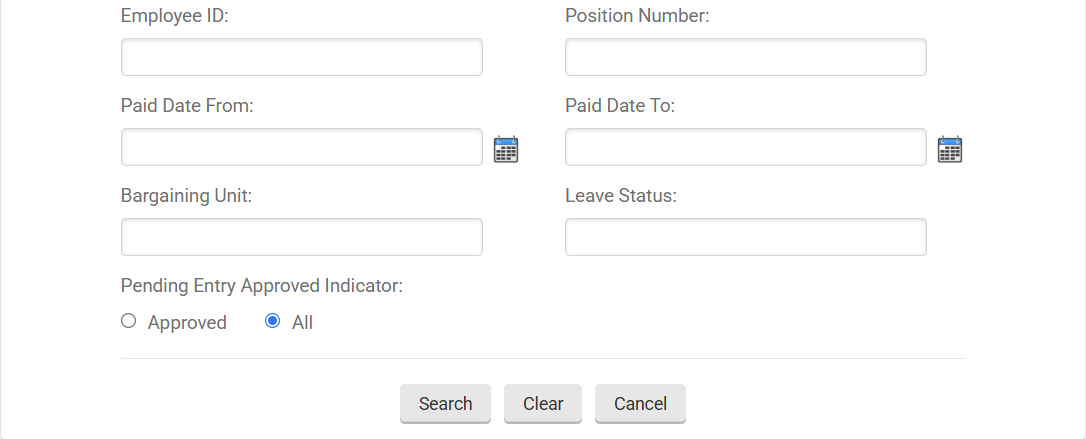This screenshot has height=439, width=1086.
Task: Click the 'Position Number:' label
Action: pos(637,16)
